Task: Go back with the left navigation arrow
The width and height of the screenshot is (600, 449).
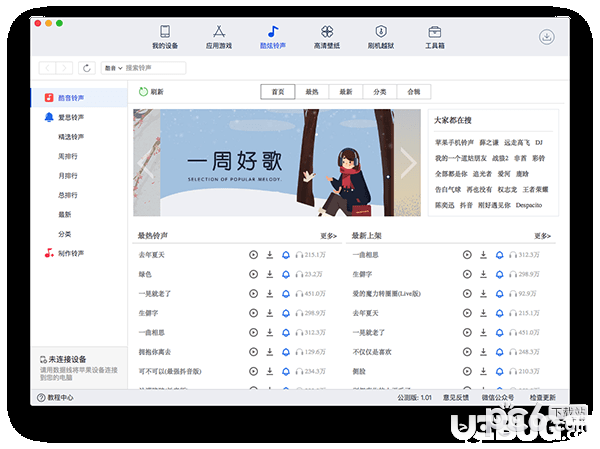Action: tap(47, 68)
